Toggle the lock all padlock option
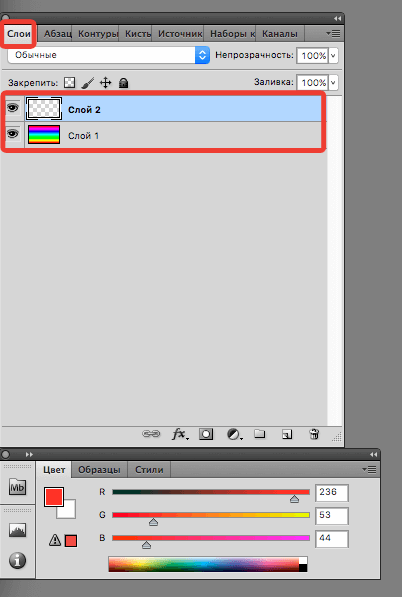This screenshot has width=402, height=597. pos(123,83)
